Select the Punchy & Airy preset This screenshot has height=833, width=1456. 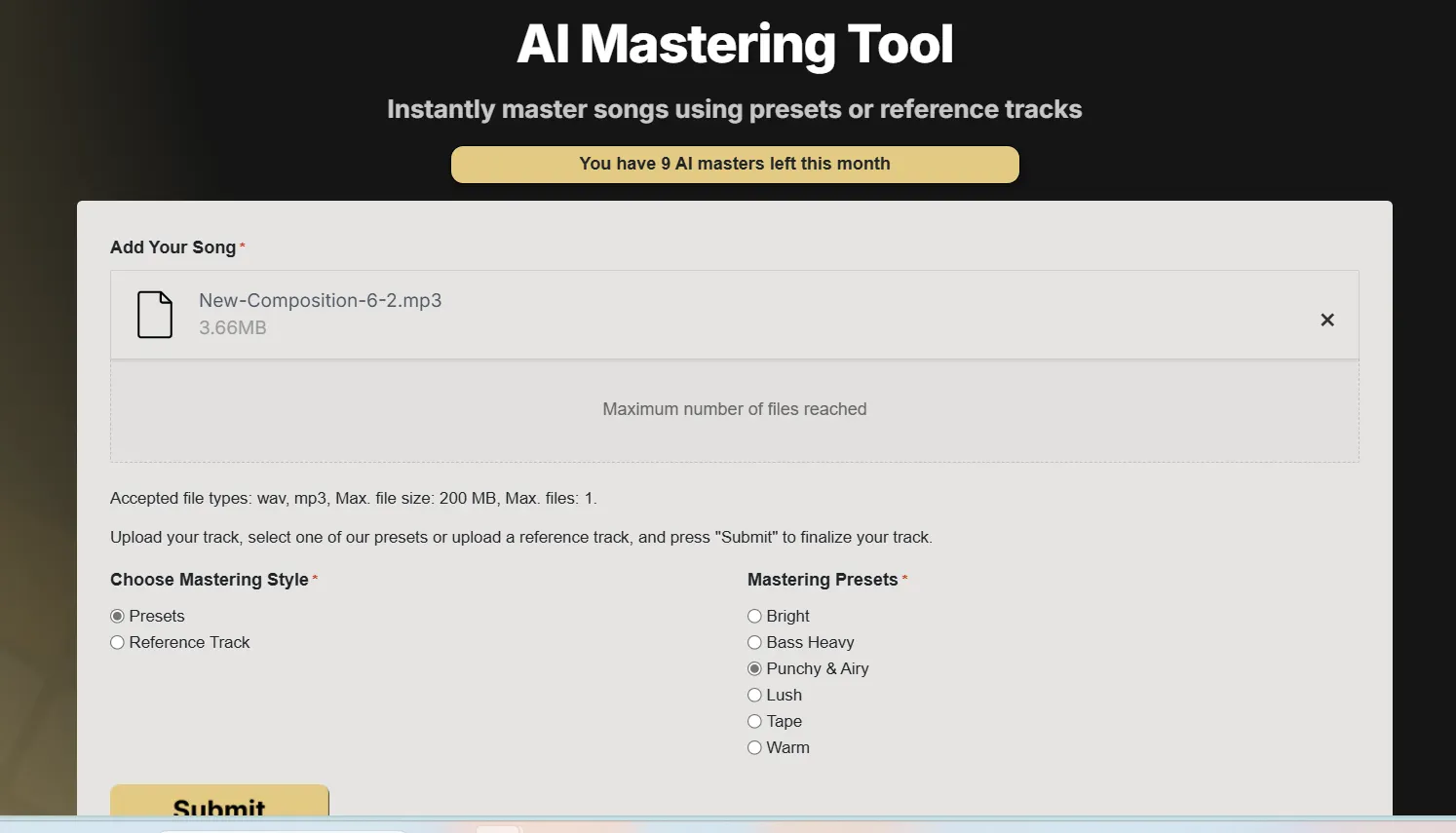[x=754, y=668]
